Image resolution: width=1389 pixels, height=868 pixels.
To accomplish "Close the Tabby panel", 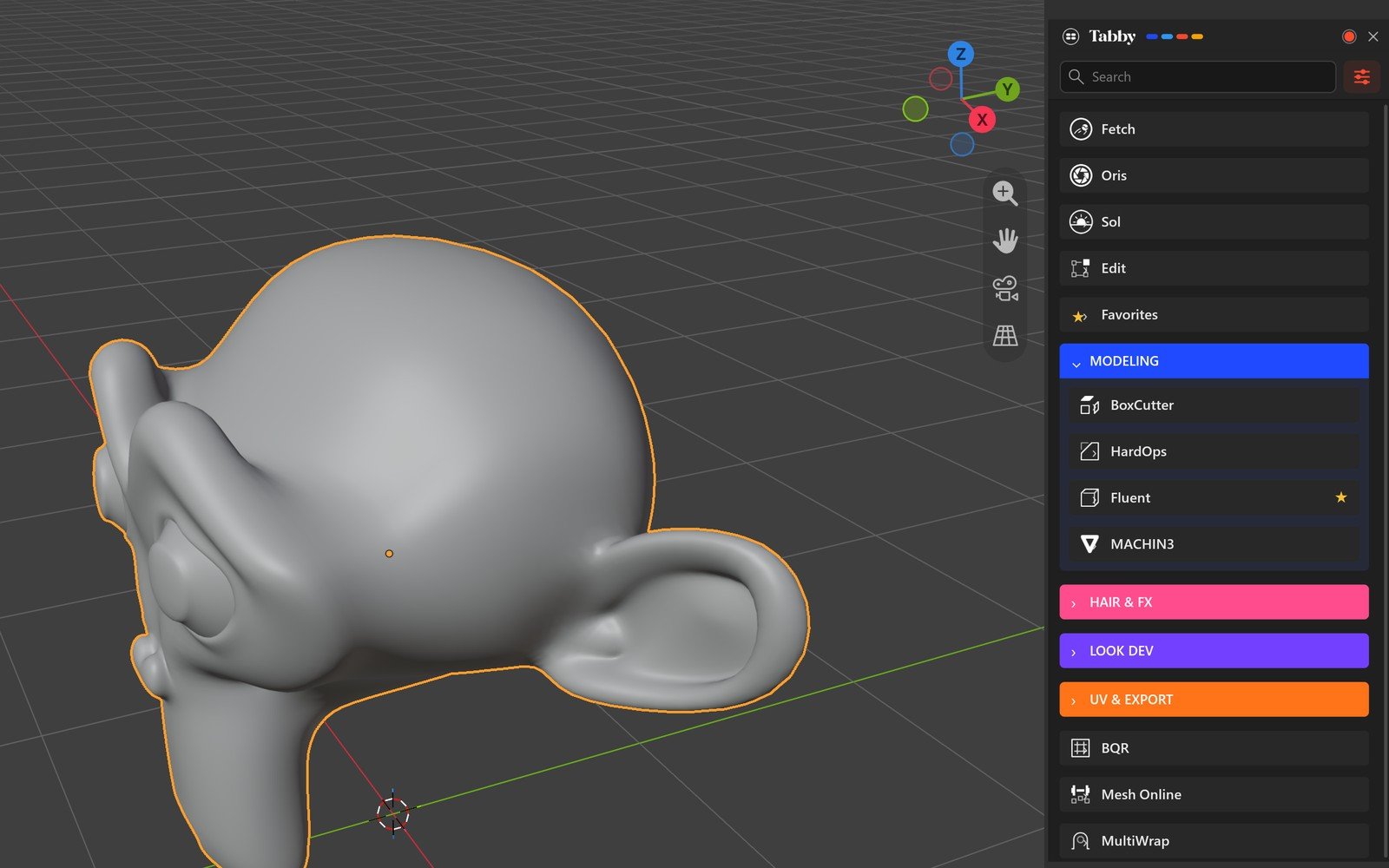I will pos(1373,36).
